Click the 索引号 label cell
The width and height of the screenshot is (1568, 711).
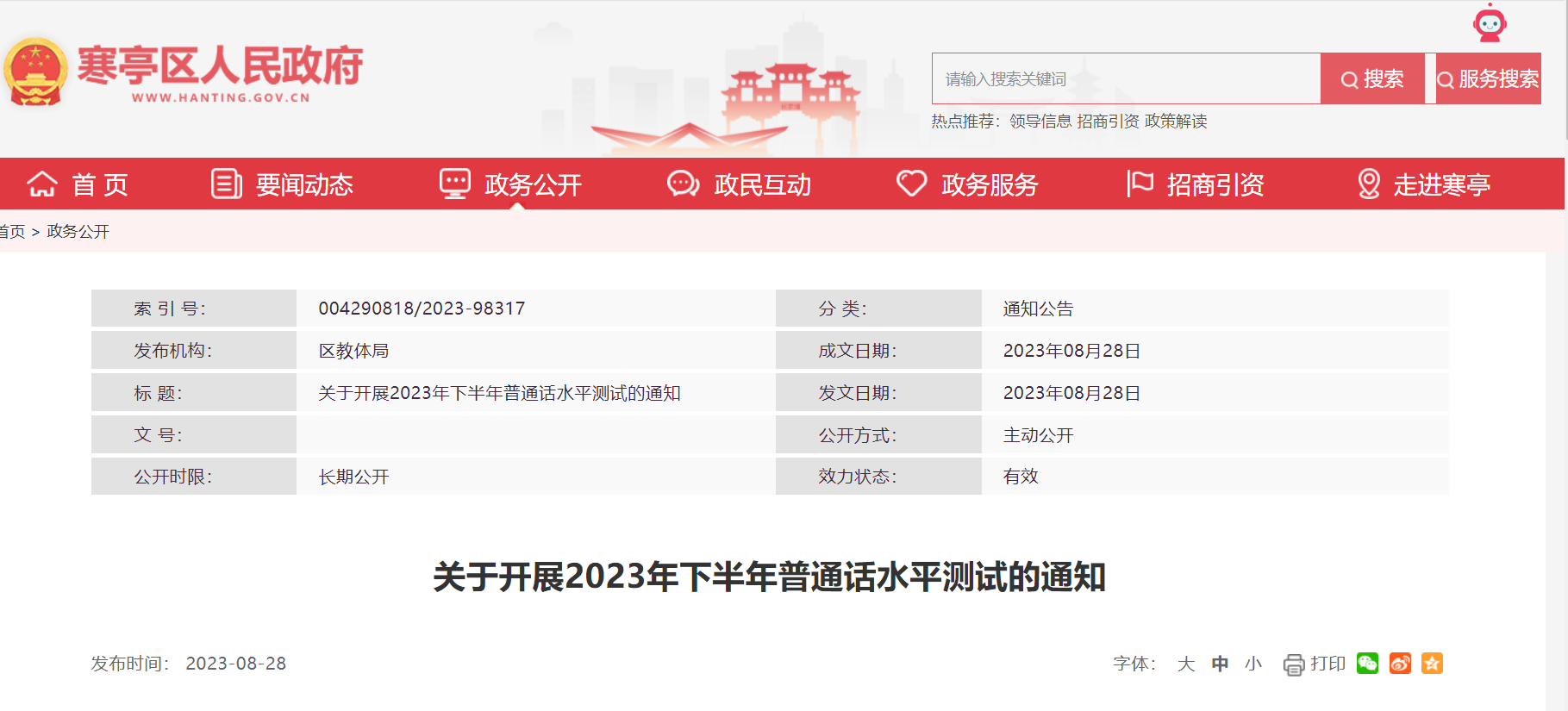coord(194,309)
